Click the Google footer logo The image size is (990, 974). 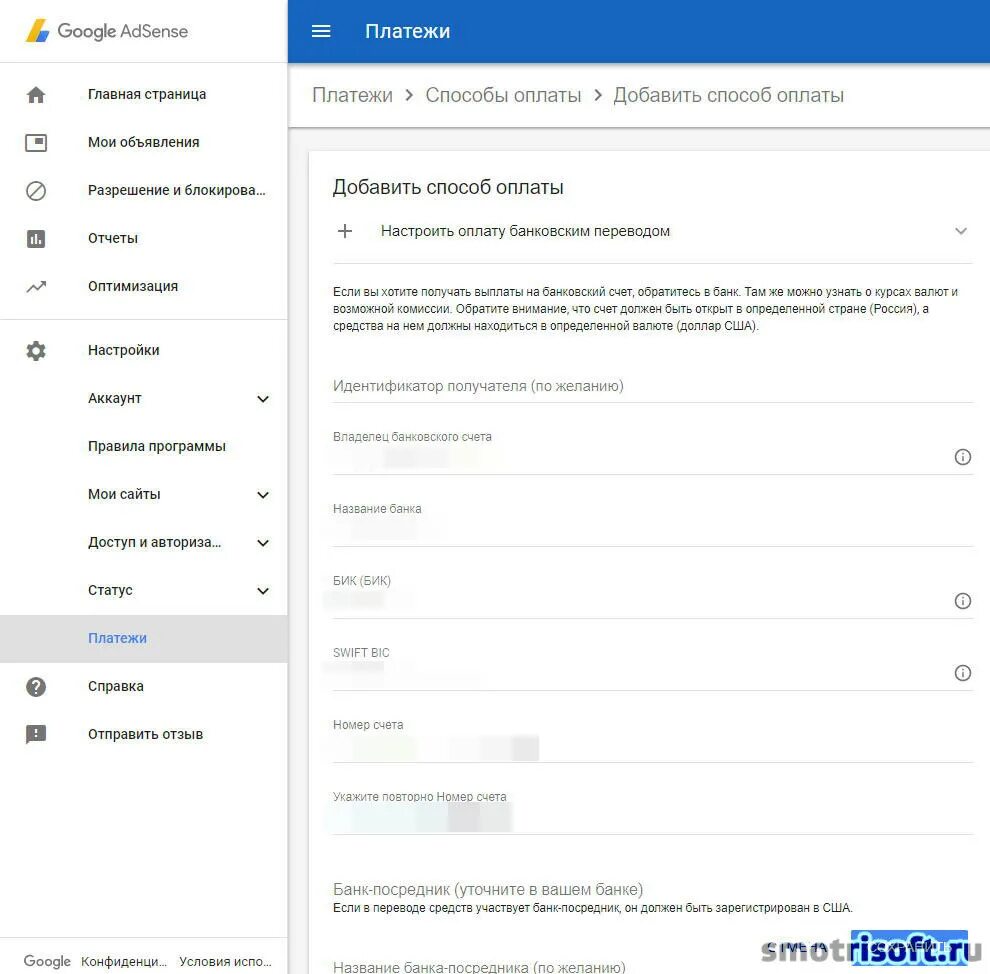(47, 961)
